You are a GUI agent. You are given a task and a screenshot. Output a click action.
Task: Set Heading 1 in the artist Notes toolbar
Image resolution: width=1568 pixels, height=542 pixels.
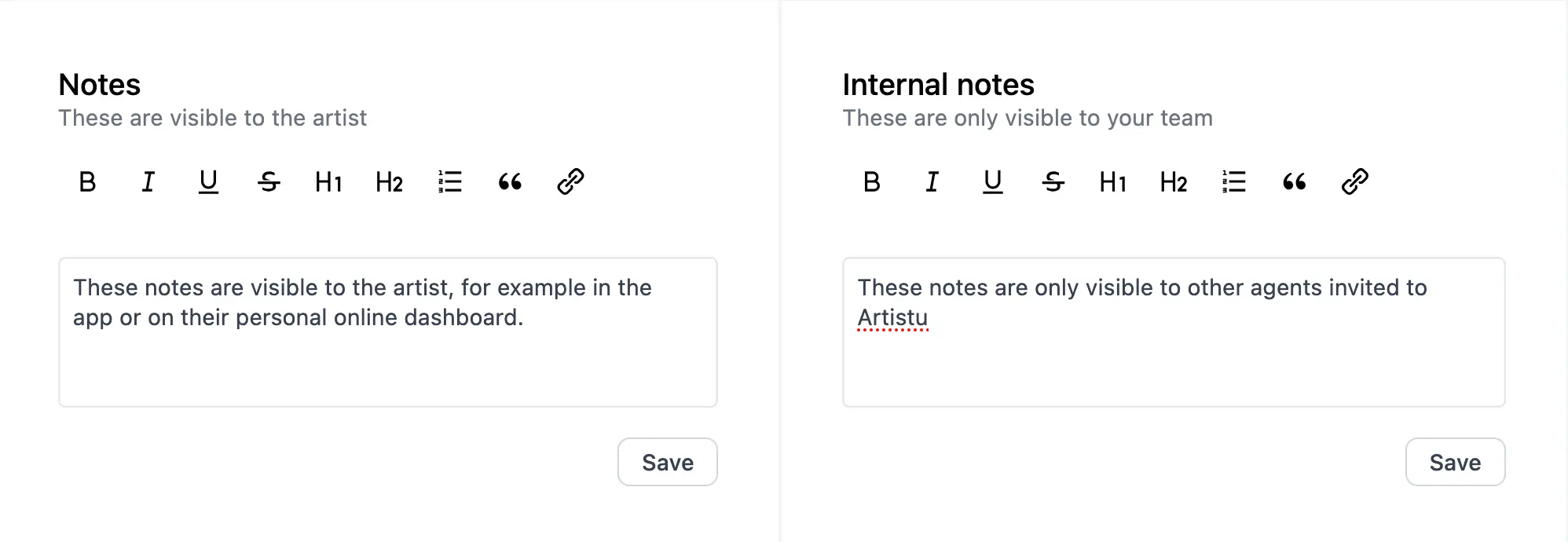[328, 182]
